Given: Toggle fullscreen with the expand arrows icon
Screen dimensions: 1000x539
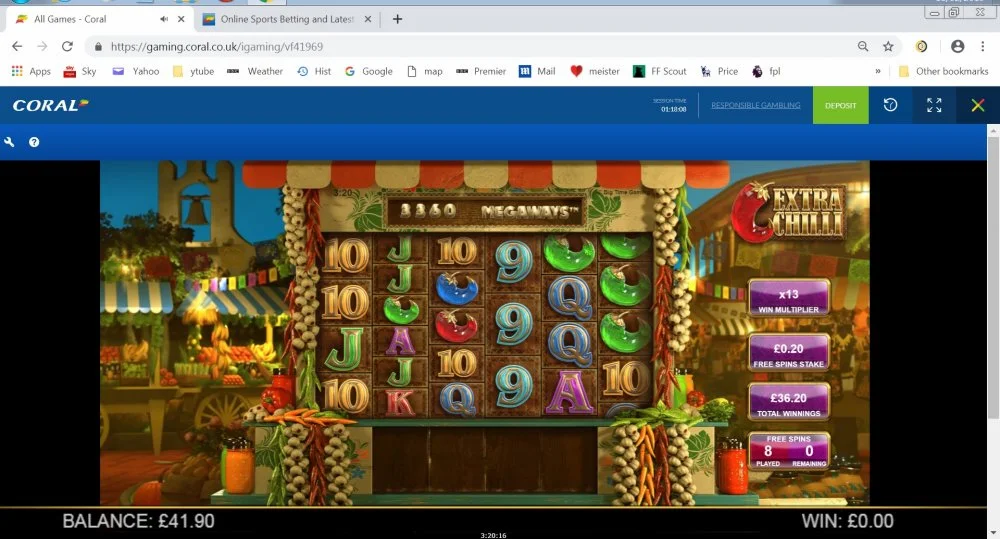Looking at the screenshot, I should point(934,105).
